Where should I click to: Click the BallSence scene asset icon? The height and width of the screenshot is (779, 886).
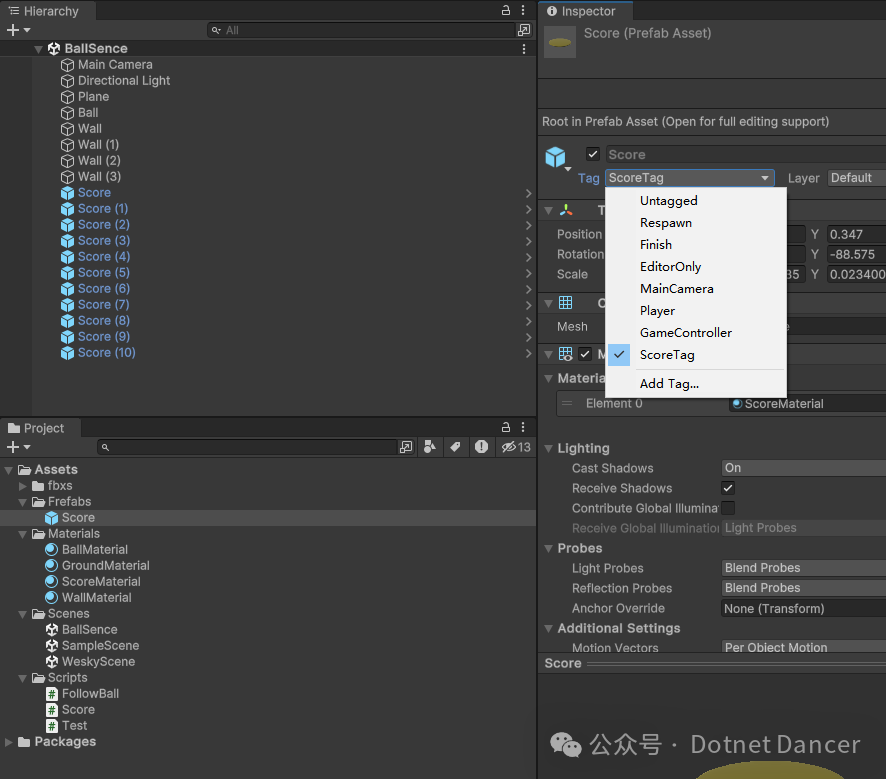click(51, 629)
